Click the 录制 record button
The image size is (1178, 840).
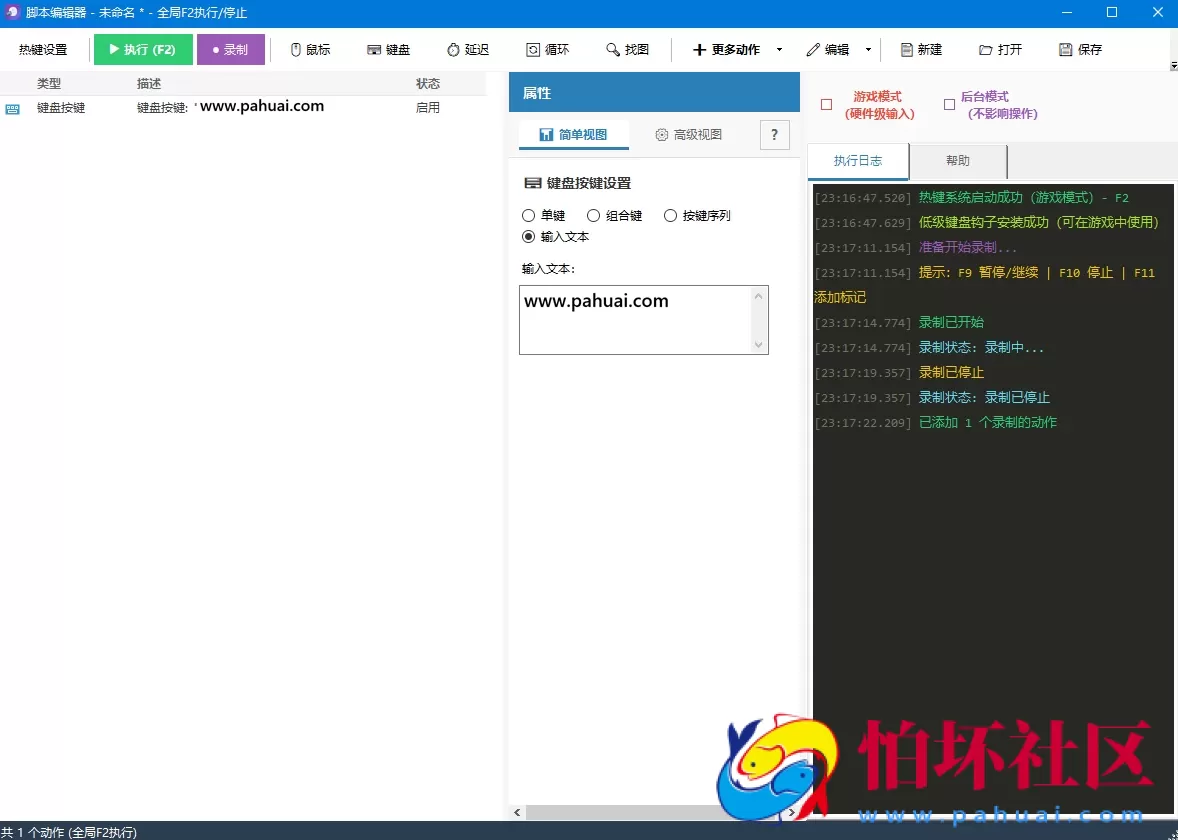click(231, 48)
